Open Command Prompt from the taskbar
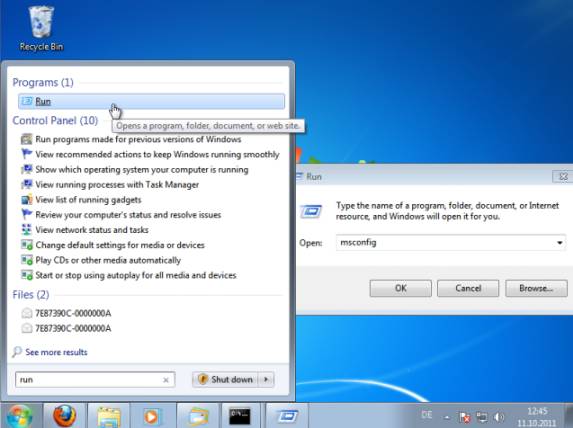 [x=240, y=416]
